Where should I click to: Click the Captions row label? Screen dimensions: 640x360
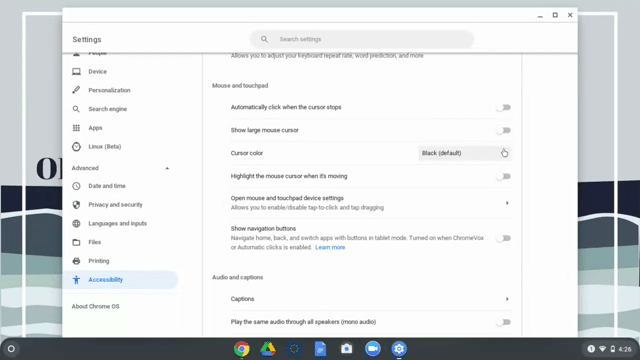pyautogui.click(x=242, y=299)
